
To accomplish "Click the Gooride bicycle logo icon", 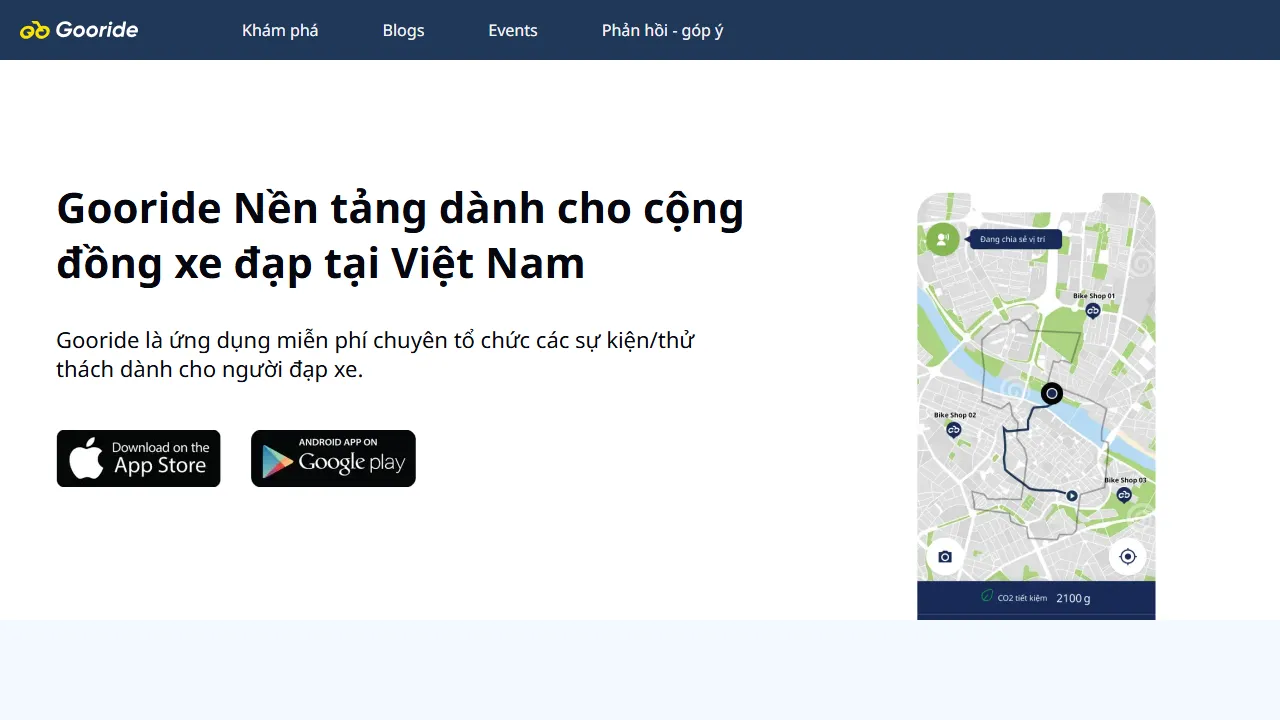I will pyautogui.click(x=34, y=29).
